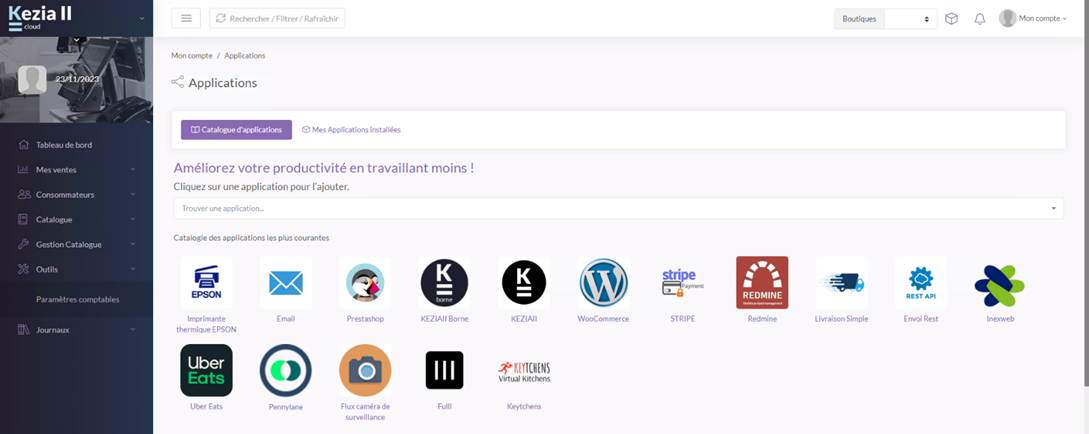The width and height of the screenshot is (1089, 434).
Task: Toggle the hamburger sidebar menu button
Action: 186,18
